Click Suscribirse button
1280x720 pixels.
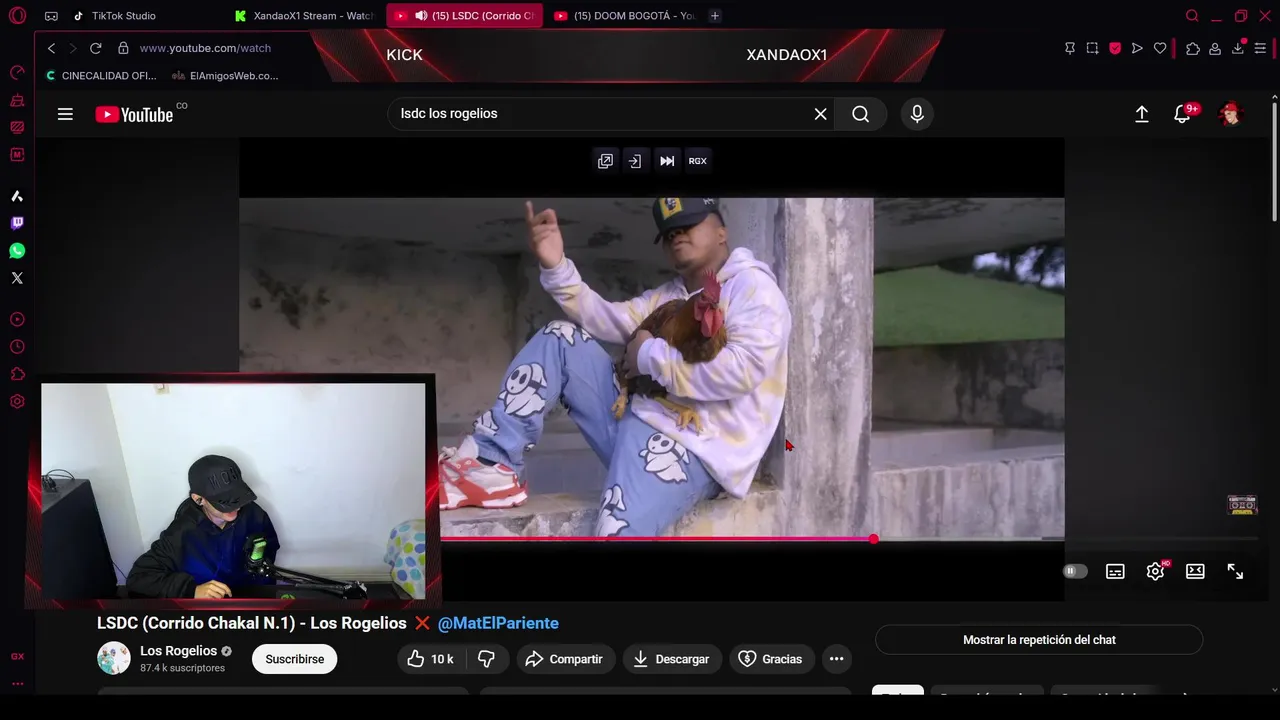(x=295, y=659)
